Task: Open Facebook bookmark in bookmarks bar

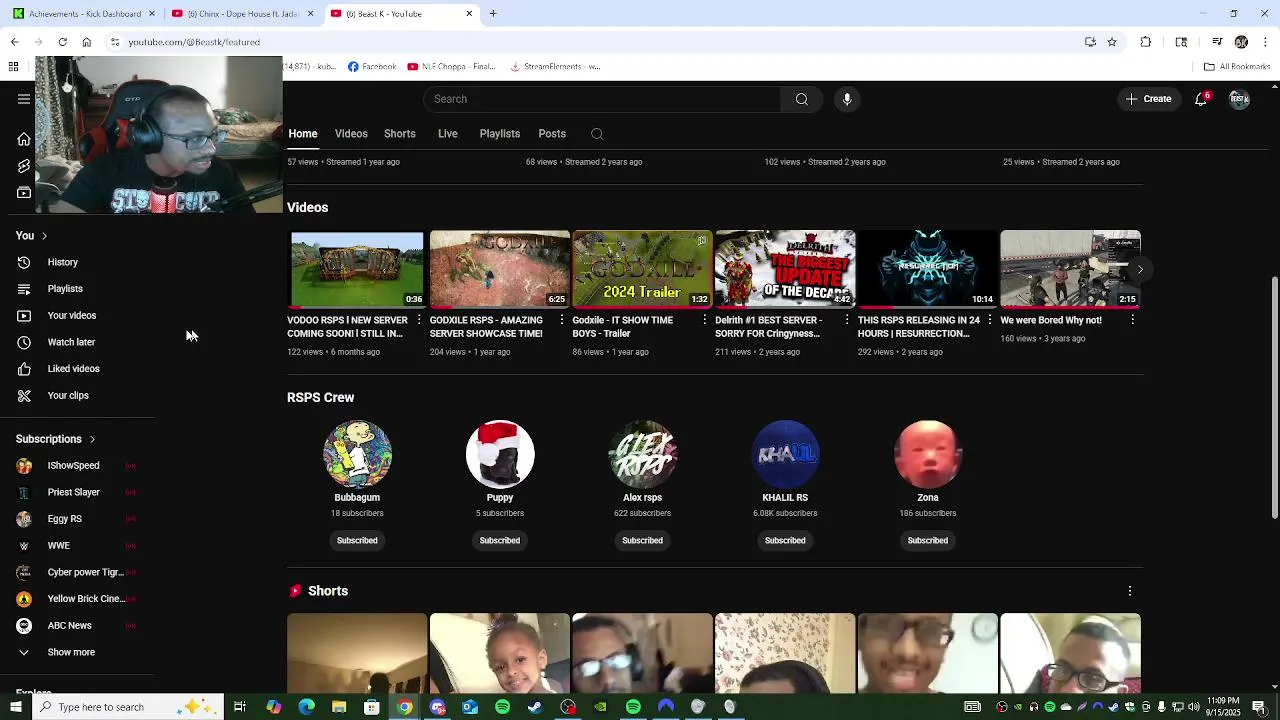Action: pyautogui.click(x=372, y=67)
